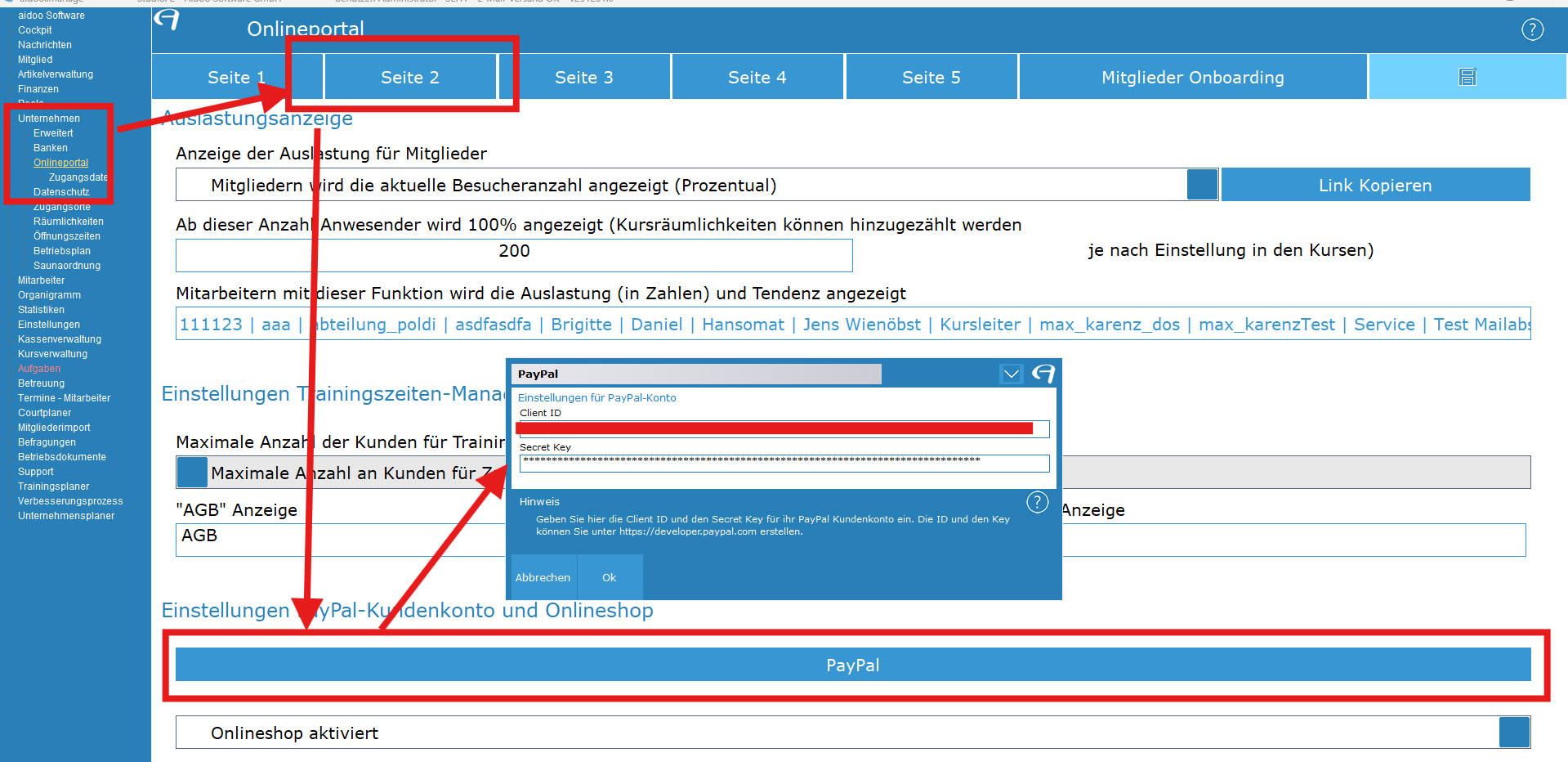1568x762 pixels.
Task: Open the Mitglieder Onboarding tab
Action: 1192,78
